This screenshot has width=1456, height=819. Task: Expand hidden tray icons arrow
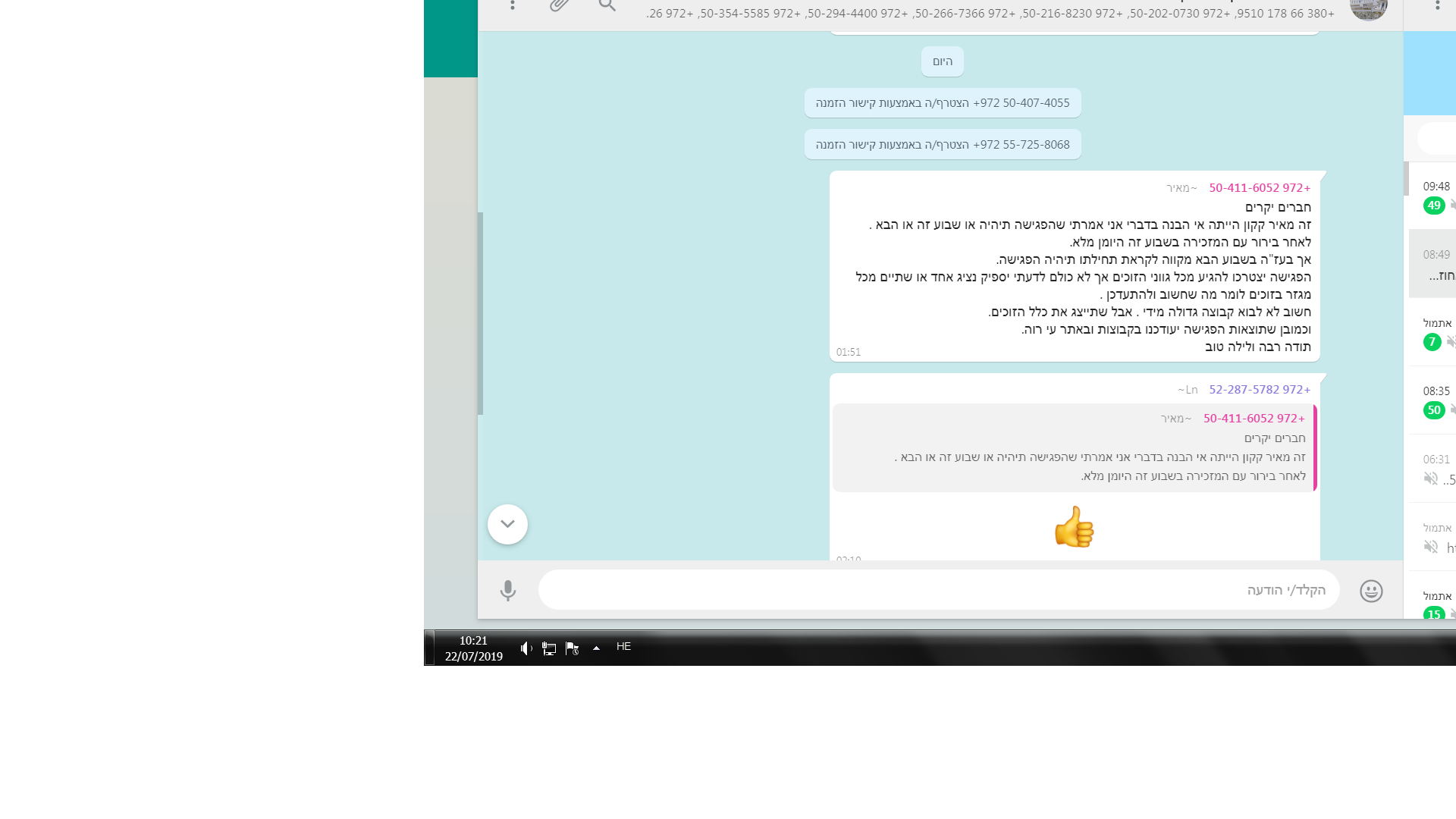click(x=596, y=648)
